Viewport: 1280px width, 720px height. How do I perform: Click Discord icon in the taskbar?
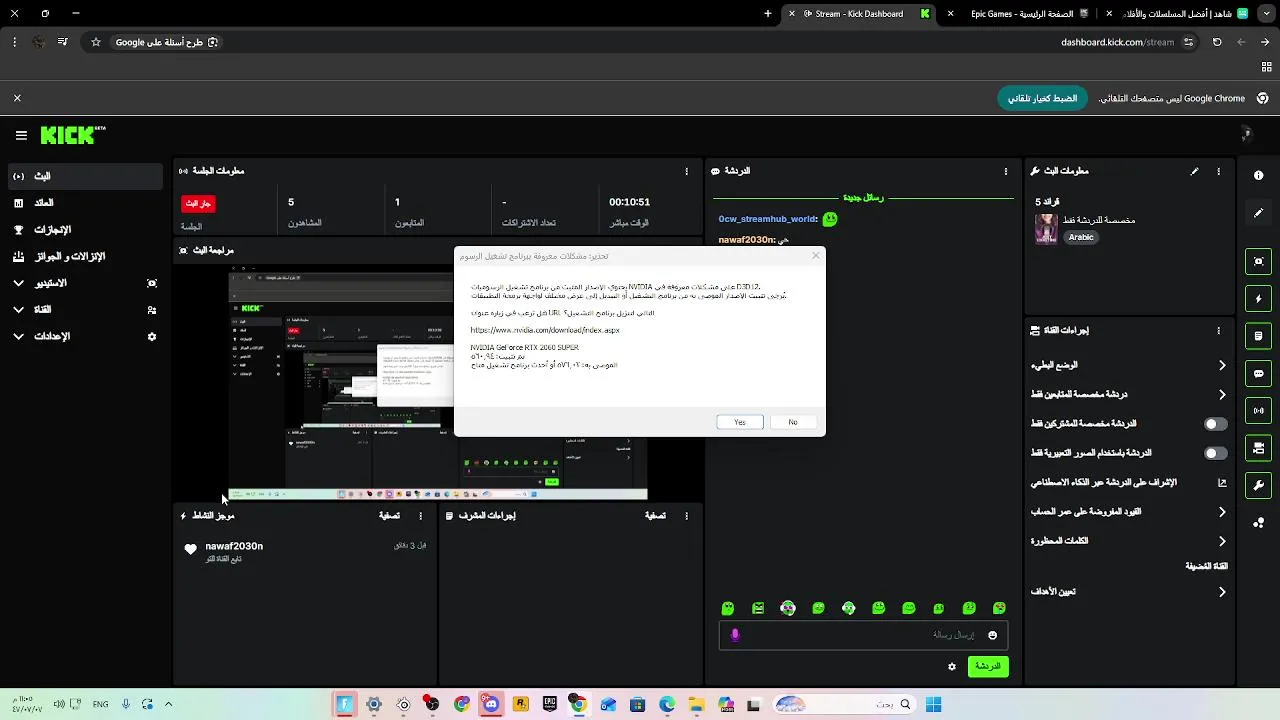coord(491,704)
